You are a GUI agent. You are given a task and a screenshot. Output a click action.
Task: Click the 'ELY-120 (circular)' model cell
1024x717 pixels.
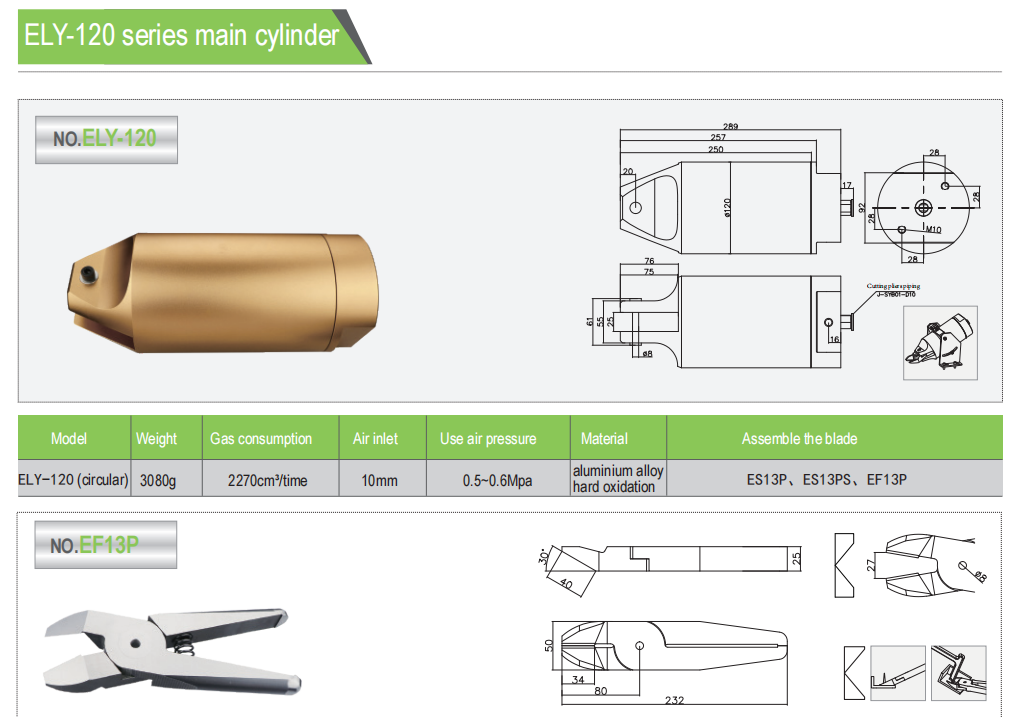point(73,479)
